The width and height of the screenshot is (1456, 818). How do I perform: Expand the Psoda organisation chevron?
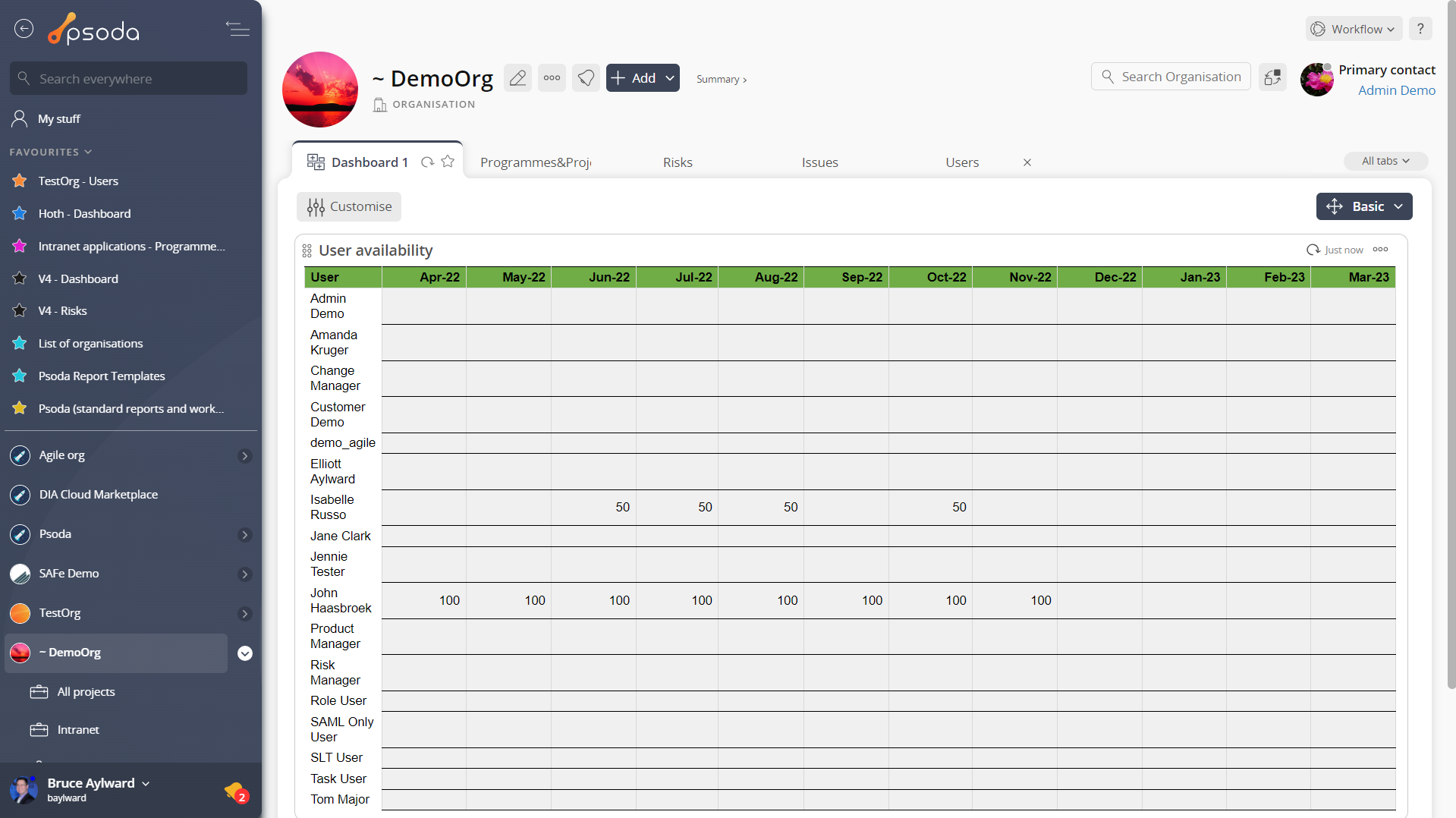244,535
